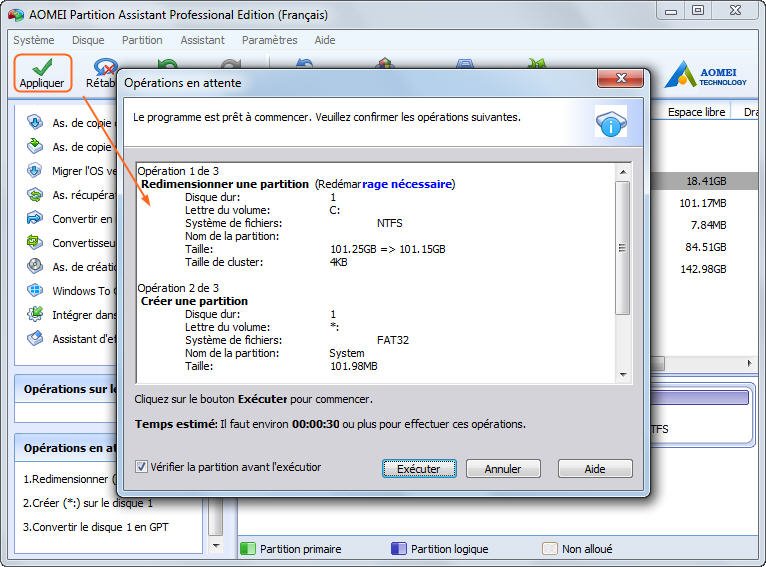Click the Redimensionner une partition heading
Screen dimensions: 766x567
pos(225,184)
